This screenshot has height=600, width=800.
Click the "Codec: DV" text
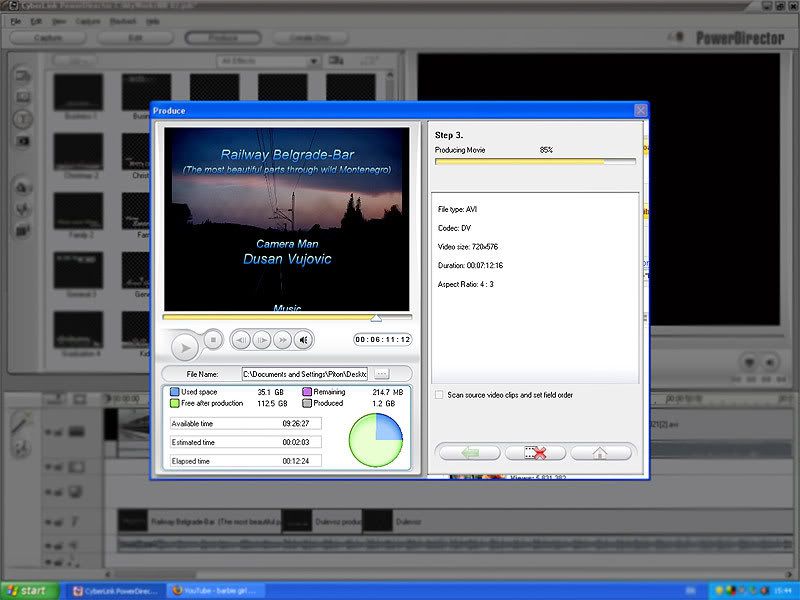tap(454, 228)
